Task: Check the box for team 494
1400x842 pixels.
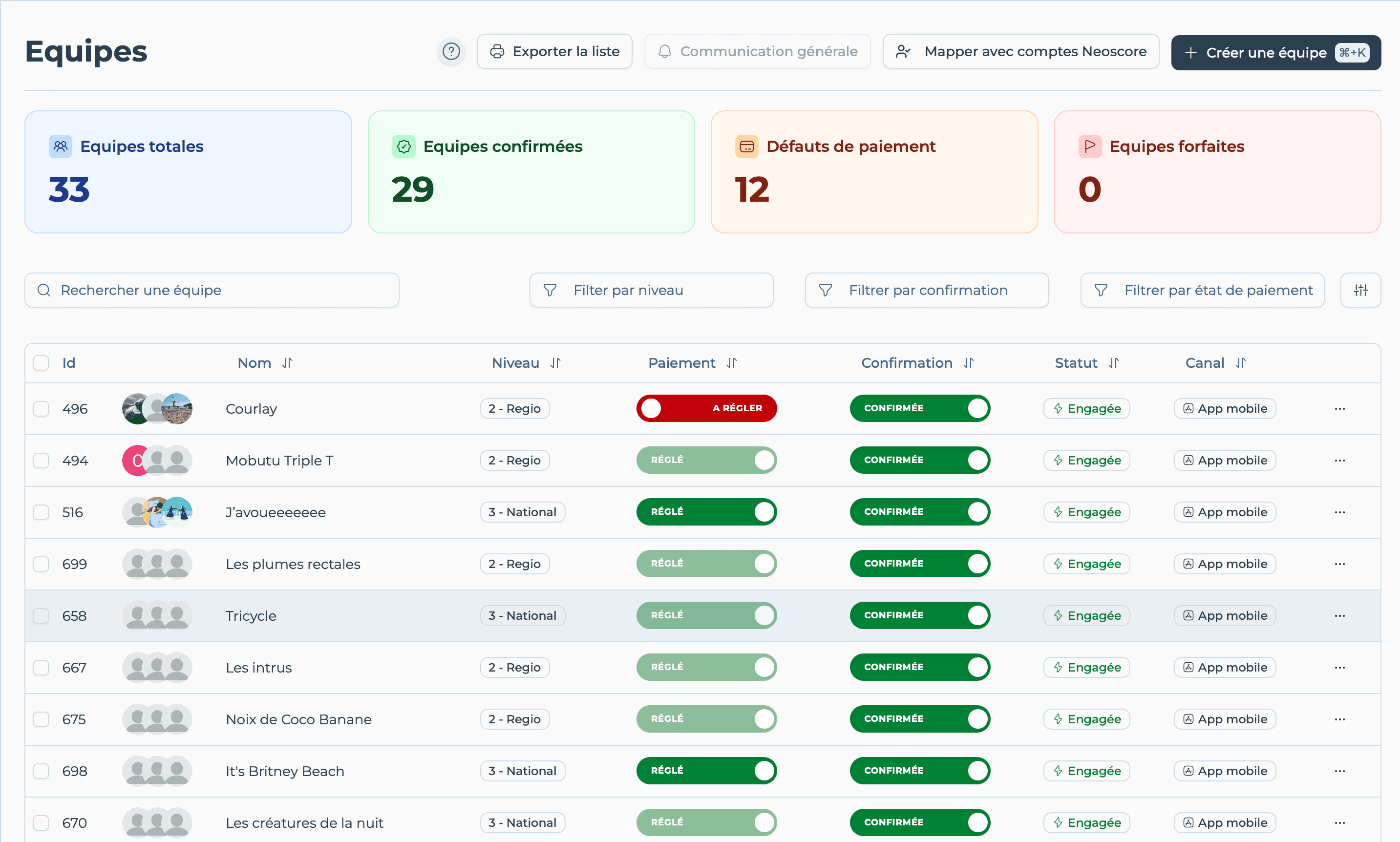Action: point(41,460)
